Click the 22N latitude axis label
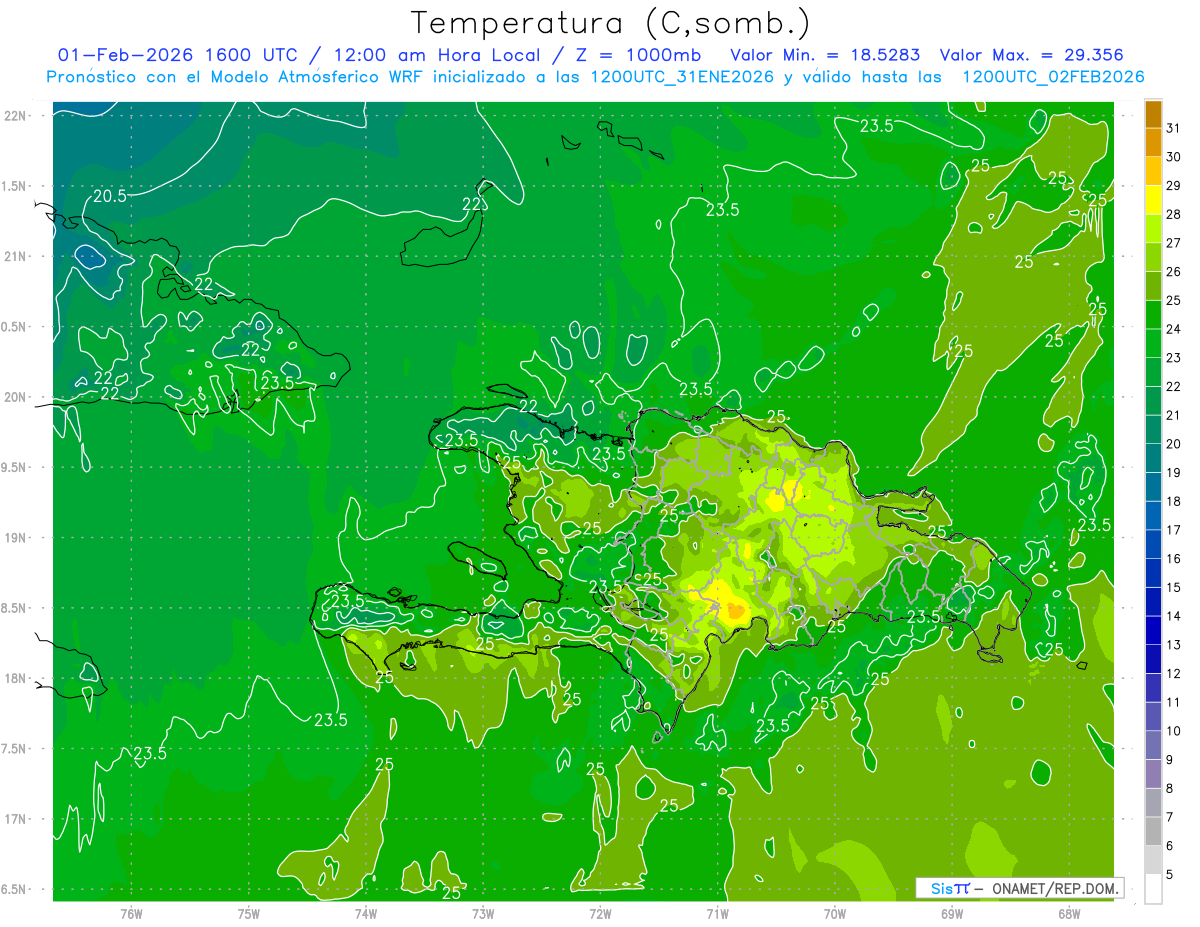 point(14,116)
